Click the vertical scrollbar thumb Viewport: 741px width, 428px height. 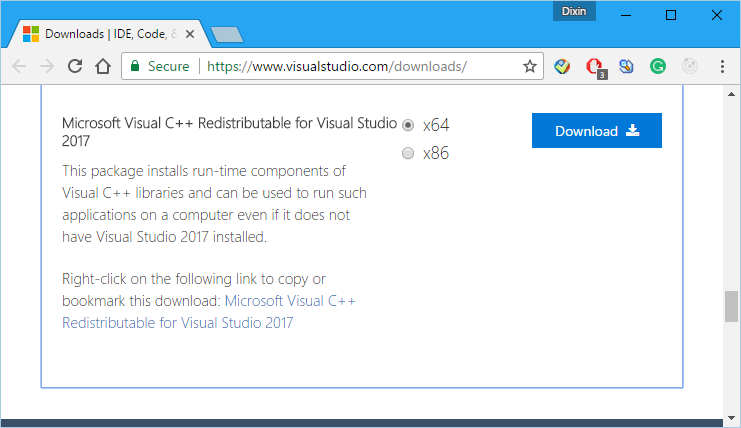click(x=732, y=307)
